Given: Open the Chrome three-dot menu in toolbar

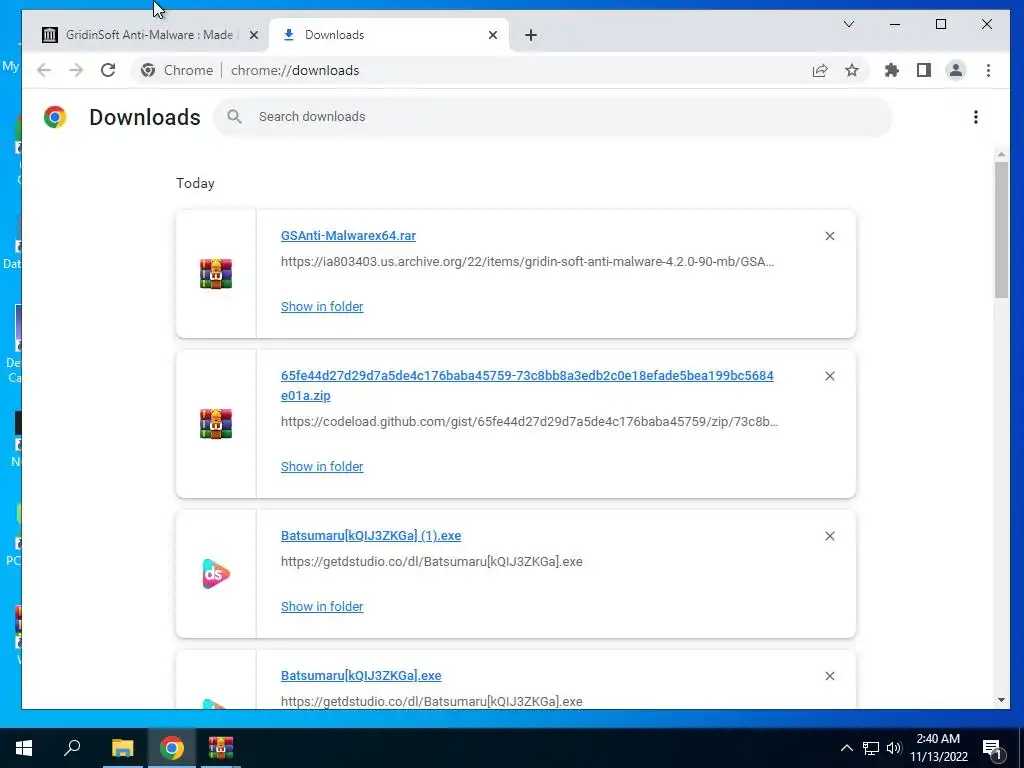Looking at the screenshot, I should pos(988,71).
